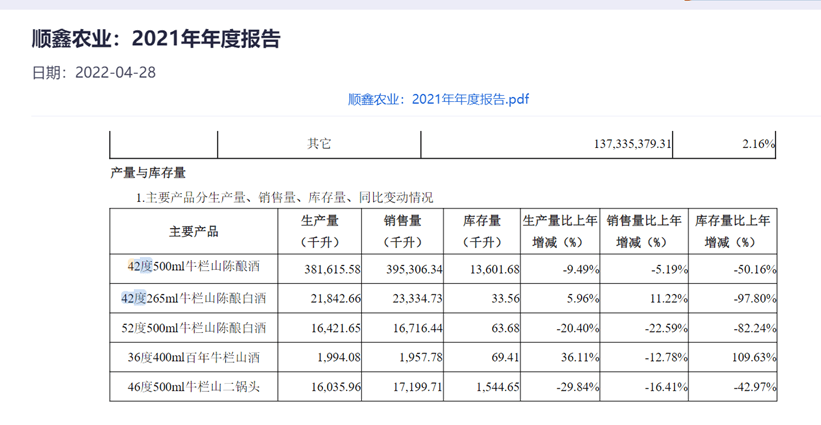
Task: Select the 52度500ml牛栏山陈酿白酒 product cell
Action: (x=194, y=328)
